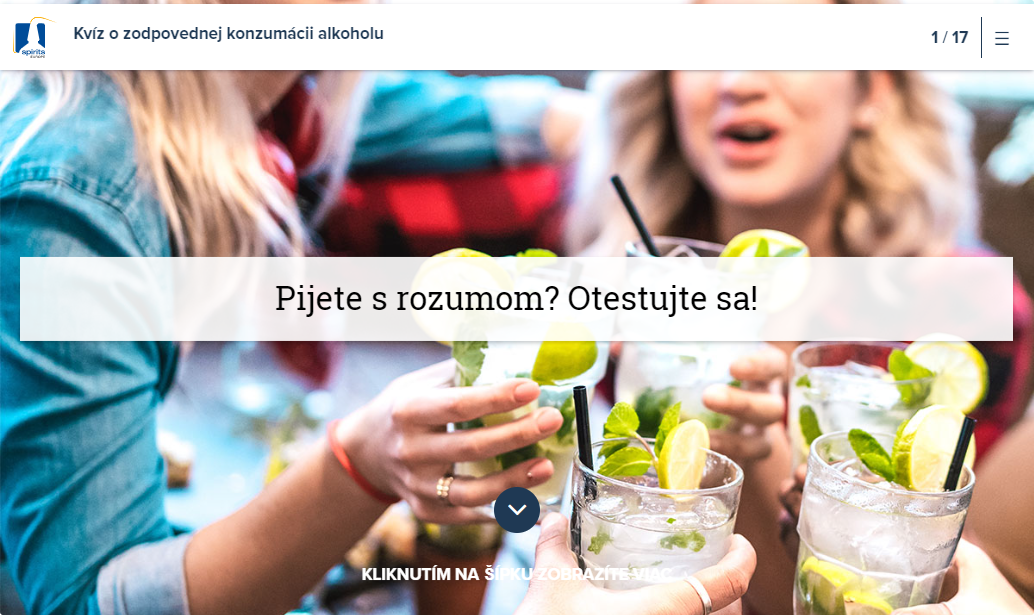
Task: Click the quiz title 'Kvíz o zodpovednej konzumácii alkoholu'
Action: tap(228, 34)
